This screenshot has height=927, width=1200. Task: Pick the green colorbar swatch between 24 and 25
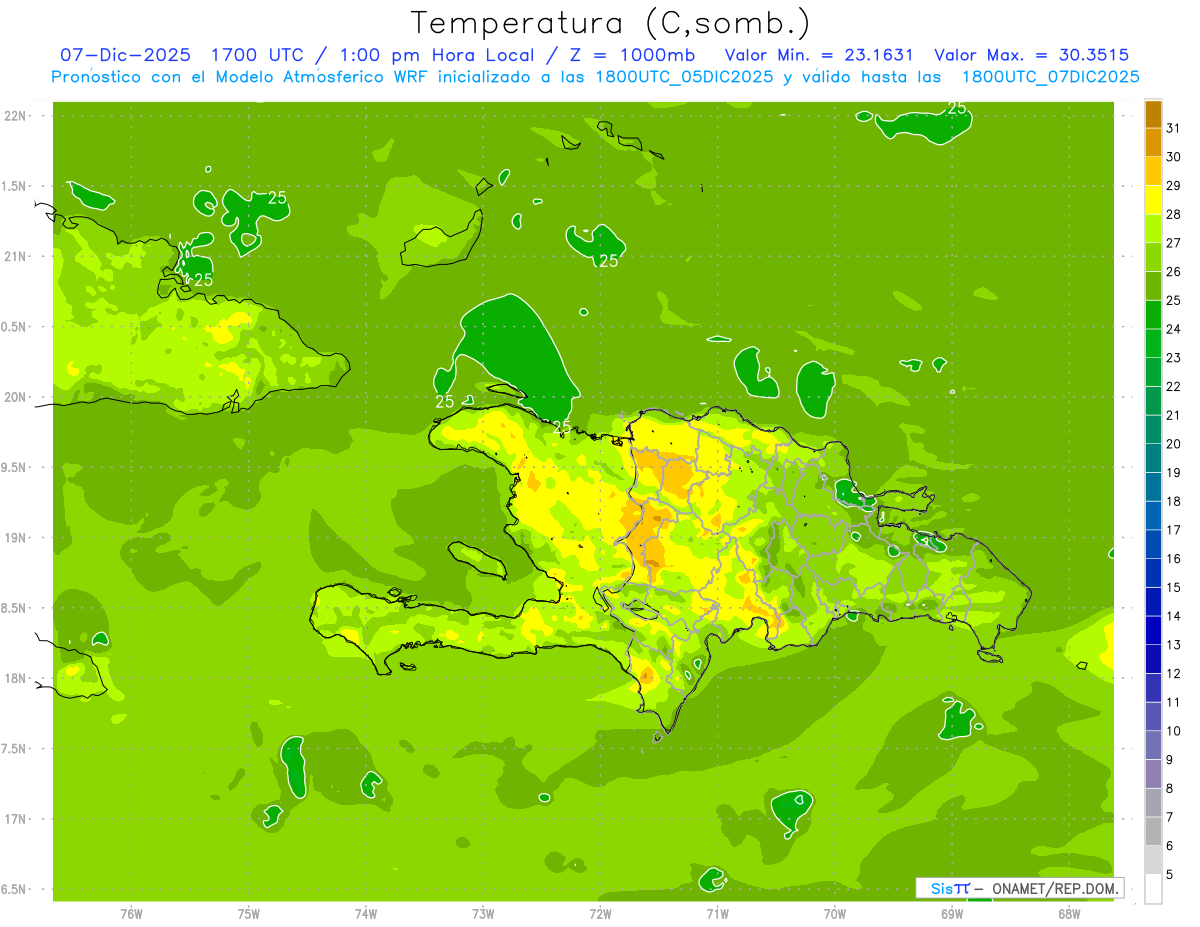[1153, 315]
